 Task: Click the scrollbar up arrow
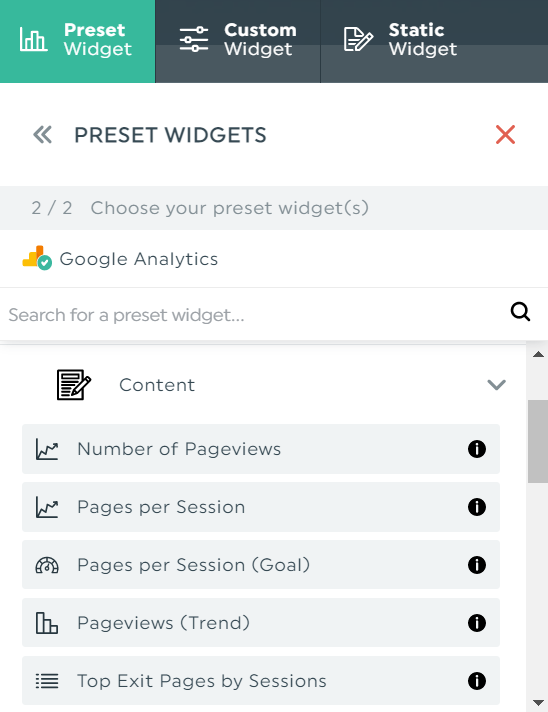538,355
